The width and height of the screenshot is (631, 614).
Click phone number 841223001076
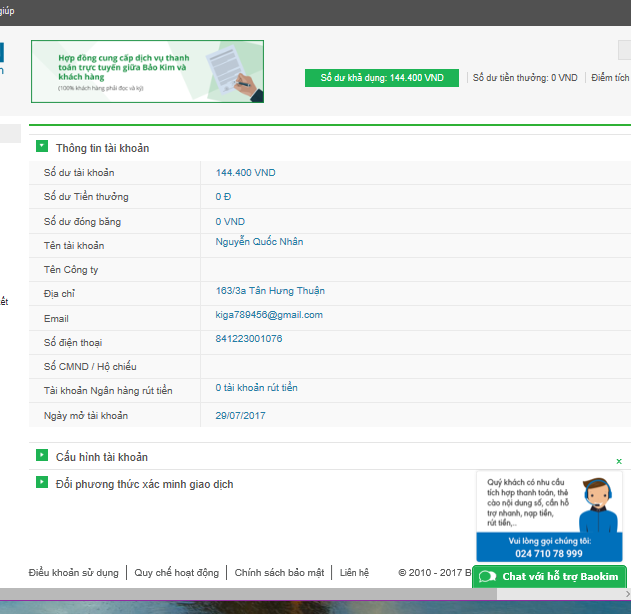point(249,338)
